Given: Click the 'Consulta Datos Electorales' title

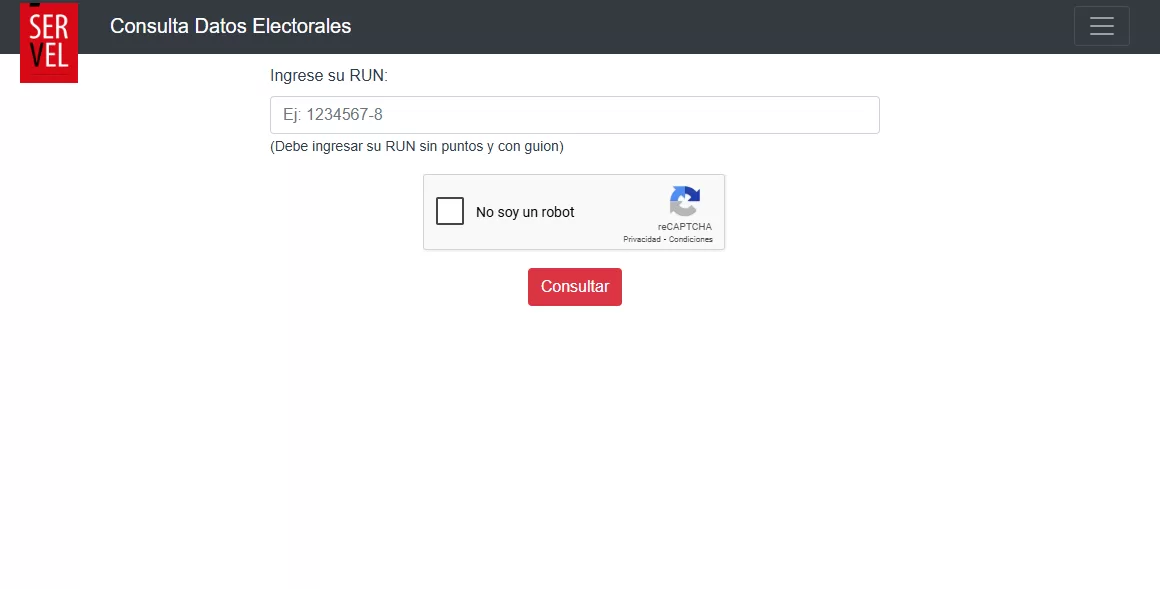Looking at the screenshot, I should (231, 26).
